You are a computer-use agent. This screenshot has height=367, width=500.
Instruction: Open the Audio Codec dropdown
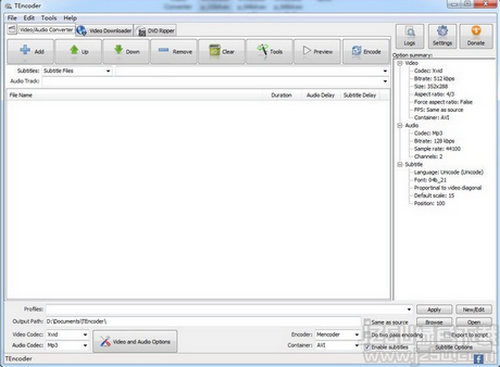point(67,345)
